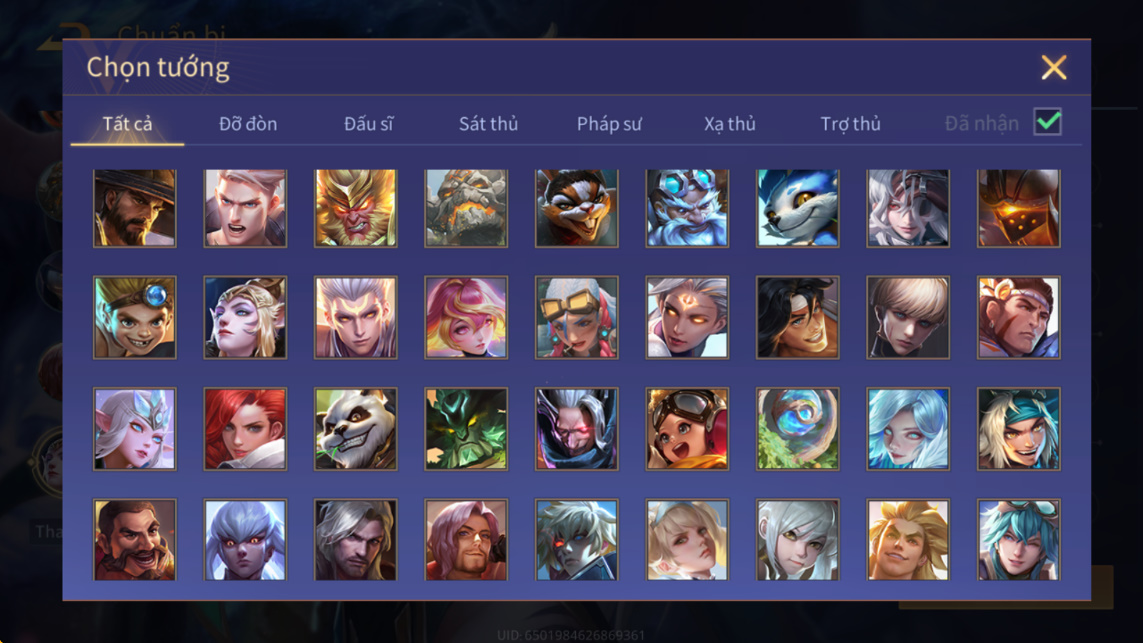The width and height of the screenshot is (1143, 643).
Task: Open the Sát thủ tab
Action: coord(488,124)
